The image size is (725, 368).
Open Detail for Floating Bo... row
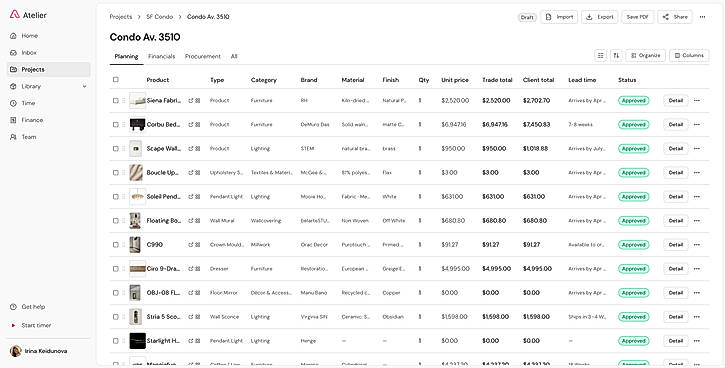(x=676, y=221)
